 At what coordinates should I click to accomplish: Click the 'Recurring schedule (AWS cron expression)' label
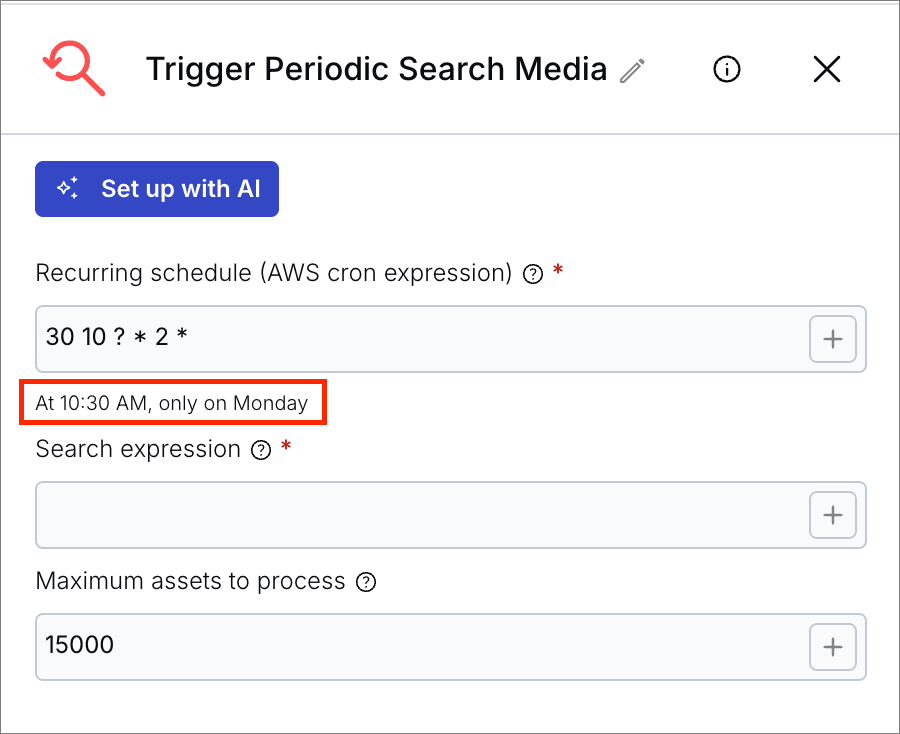click(x=274, y=273)
